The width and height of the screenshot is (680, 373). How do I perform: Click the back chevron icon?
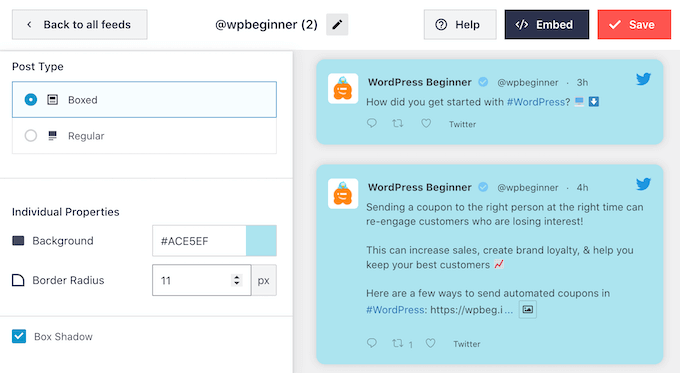pyautogui.click(x=29, y=25)
